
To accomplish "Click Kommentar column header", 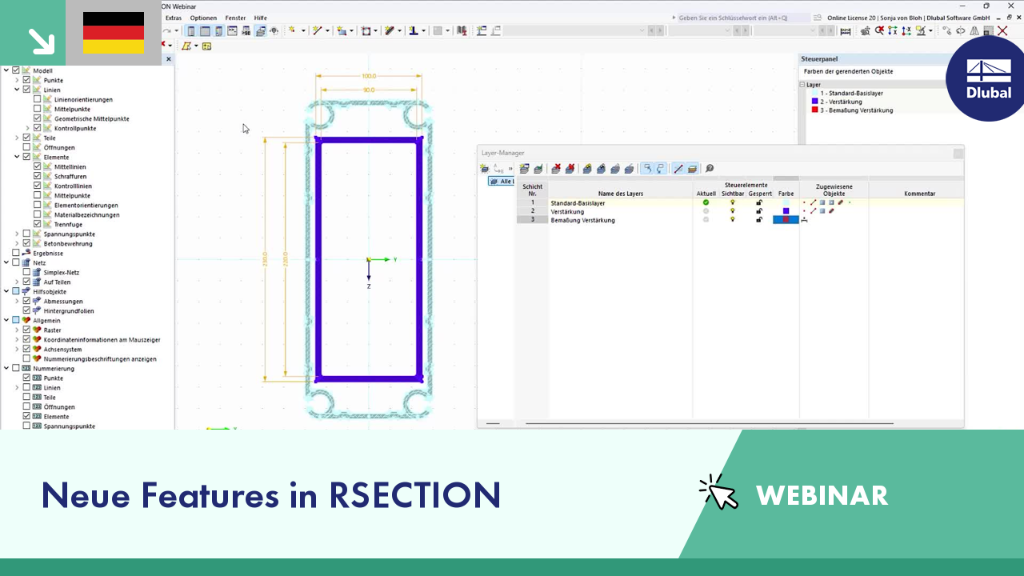I will click(x=920, y=193).
